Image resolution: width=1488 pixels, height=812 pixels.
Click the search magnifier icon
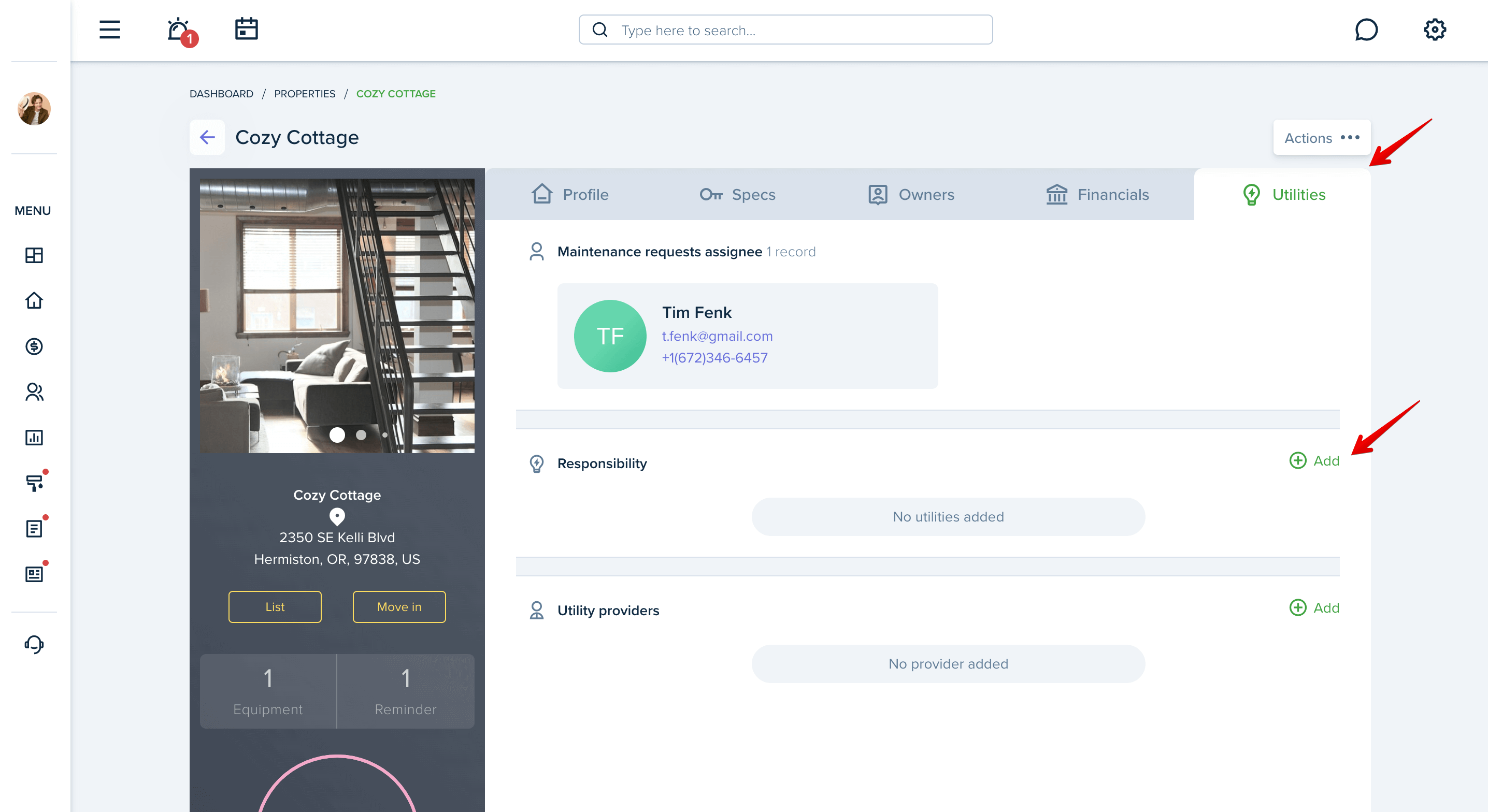600,30
